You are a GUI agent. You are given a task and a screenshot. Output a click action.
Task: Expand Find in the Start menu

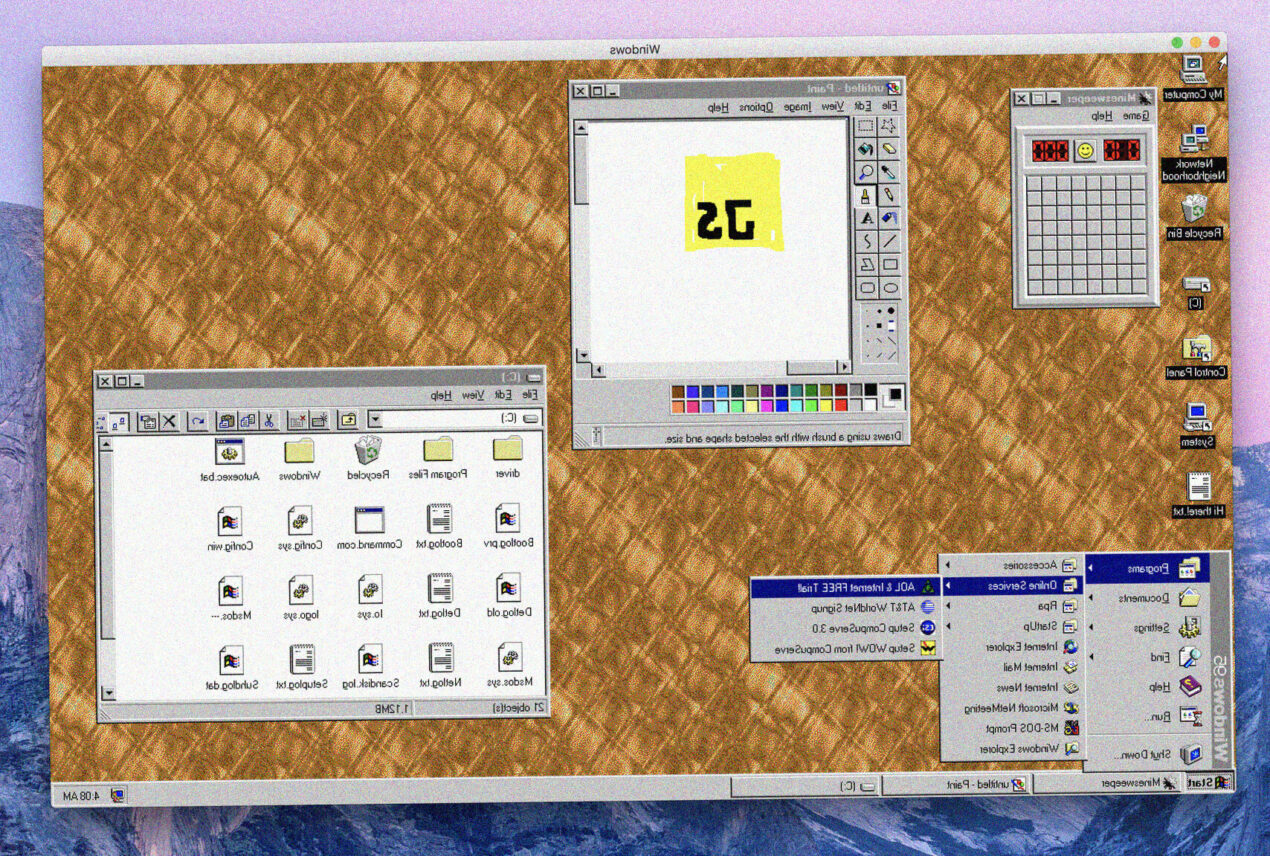(1147, 657)
